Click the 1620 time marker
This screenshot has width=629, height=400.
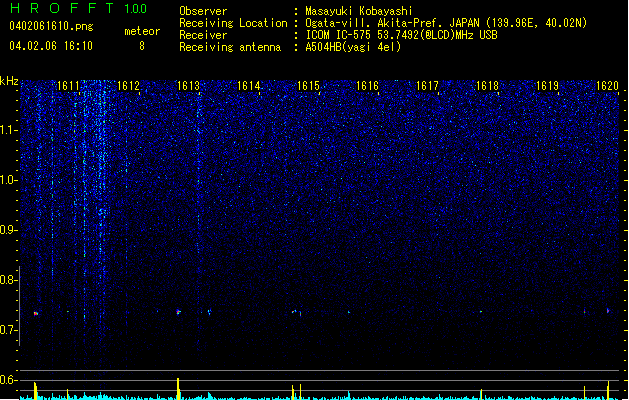point(607,86)
